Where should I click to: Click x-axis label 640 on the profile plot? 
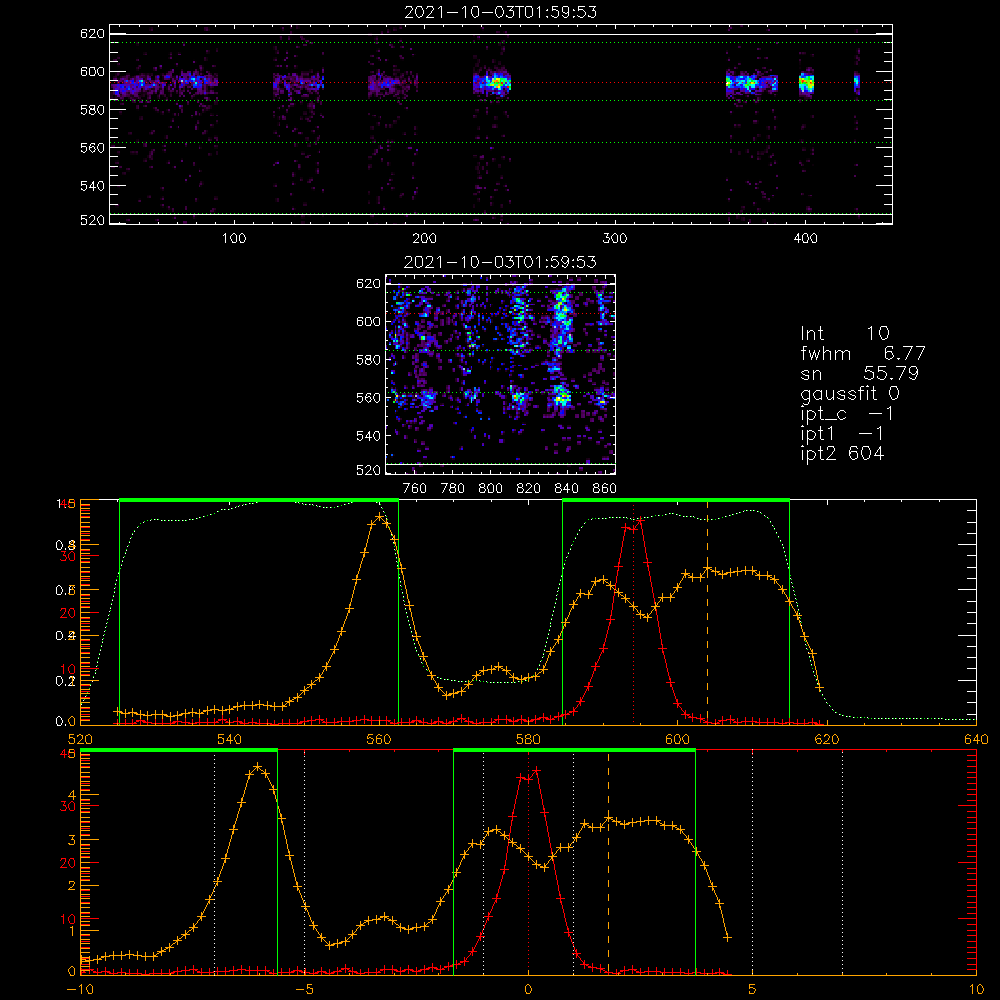click(976, 739)
